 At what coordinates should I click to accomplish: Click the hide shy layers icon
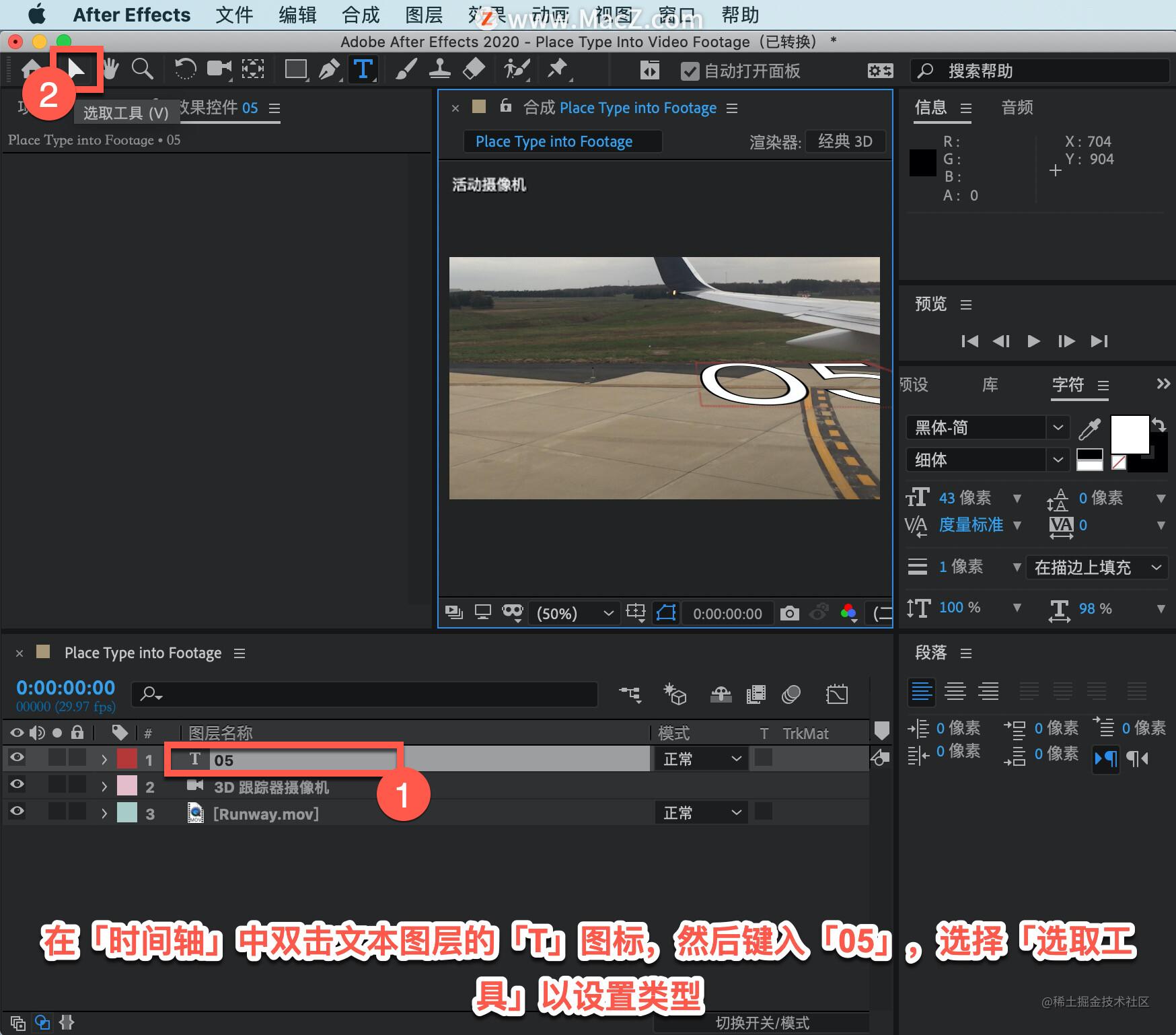click(721, 694)
